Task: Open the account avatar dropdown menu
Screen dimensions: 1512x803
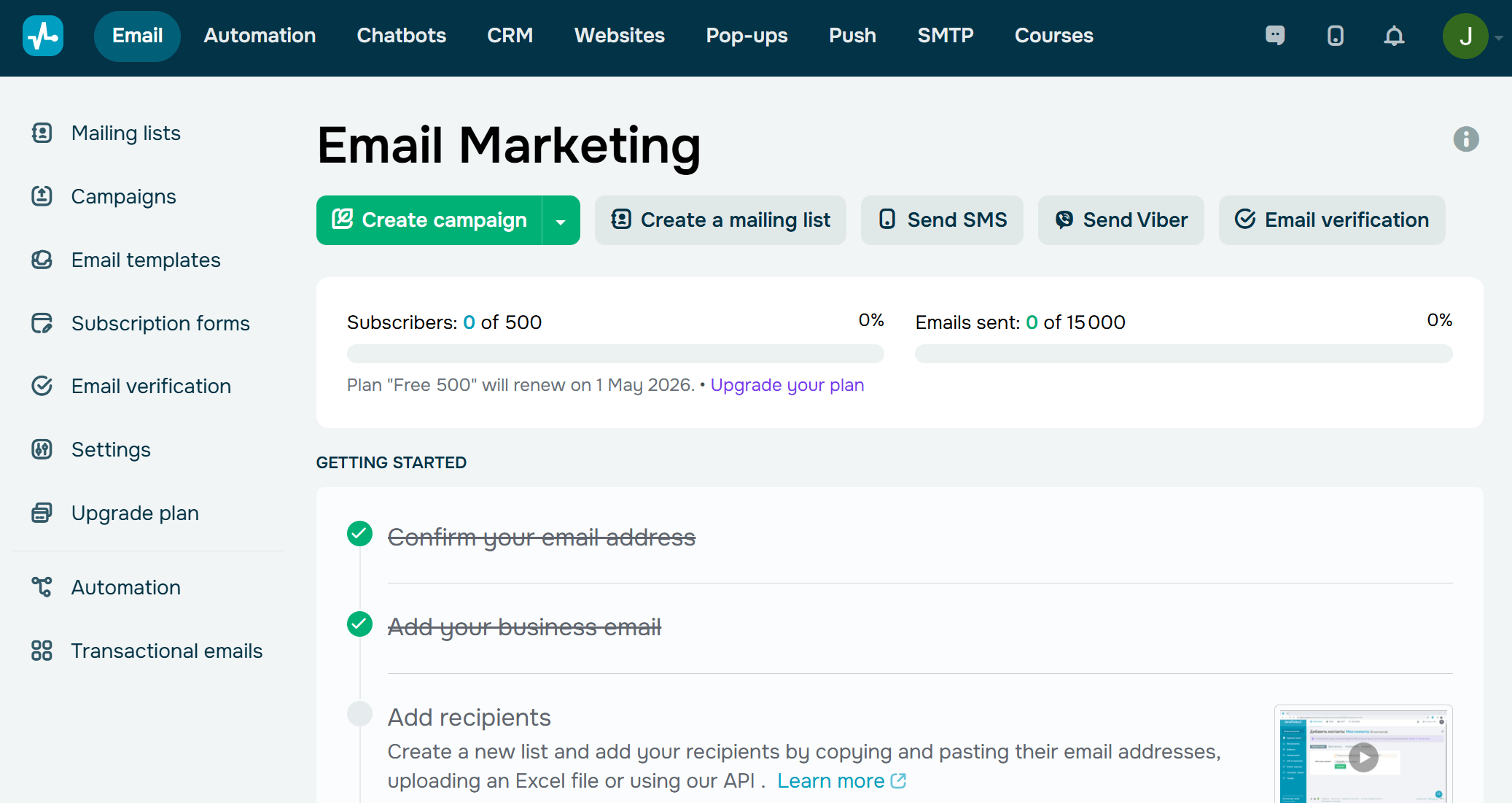Action: [1468, 36]
